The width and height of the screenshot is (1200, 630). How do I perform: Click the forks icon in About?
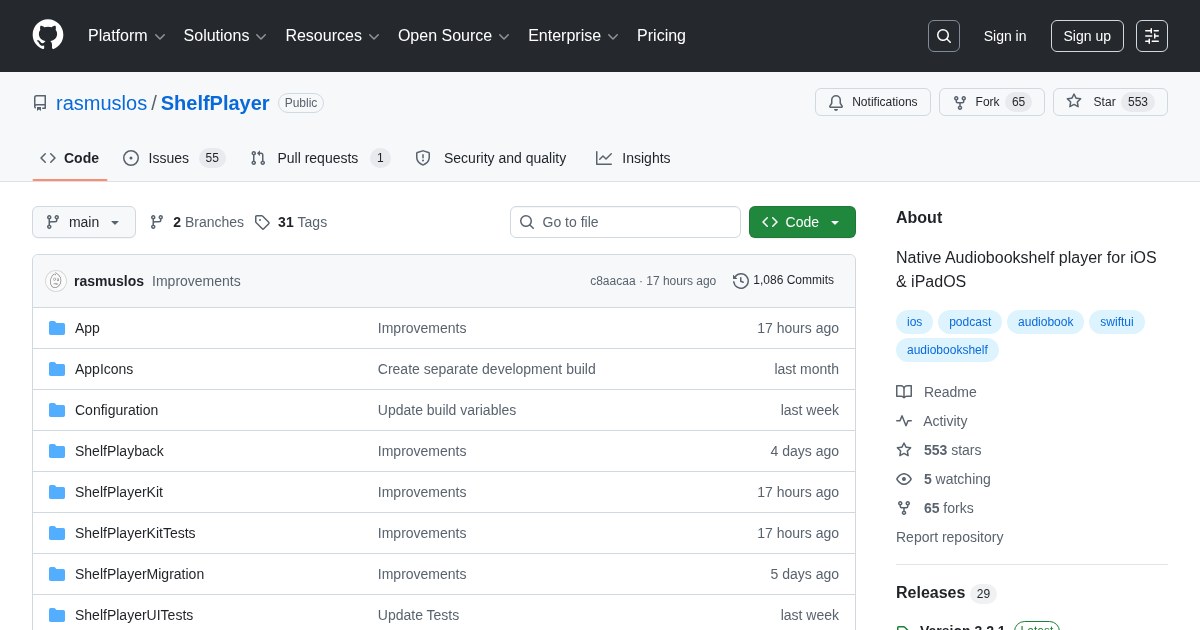(904, 508)
